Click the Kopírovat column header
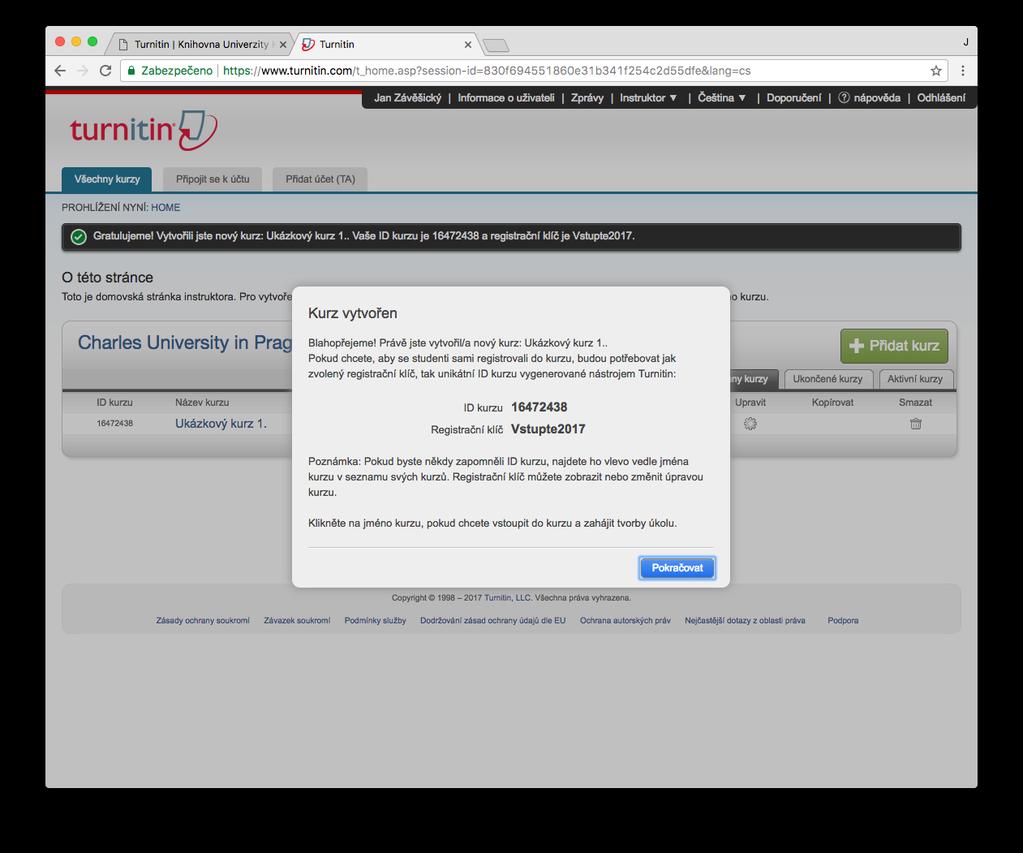This screenshot has width=1023, height=853. (832, 403)
